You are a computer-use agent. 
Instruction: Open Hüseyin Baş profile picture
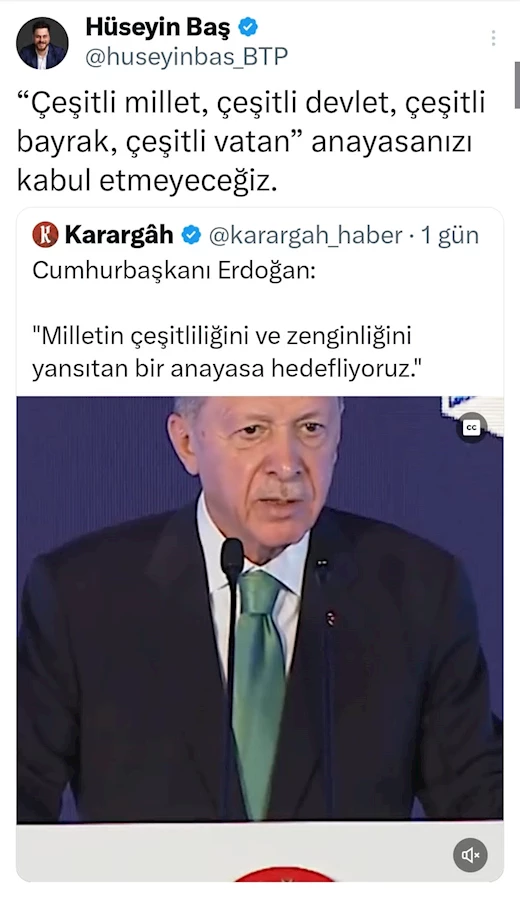[42, 43]
